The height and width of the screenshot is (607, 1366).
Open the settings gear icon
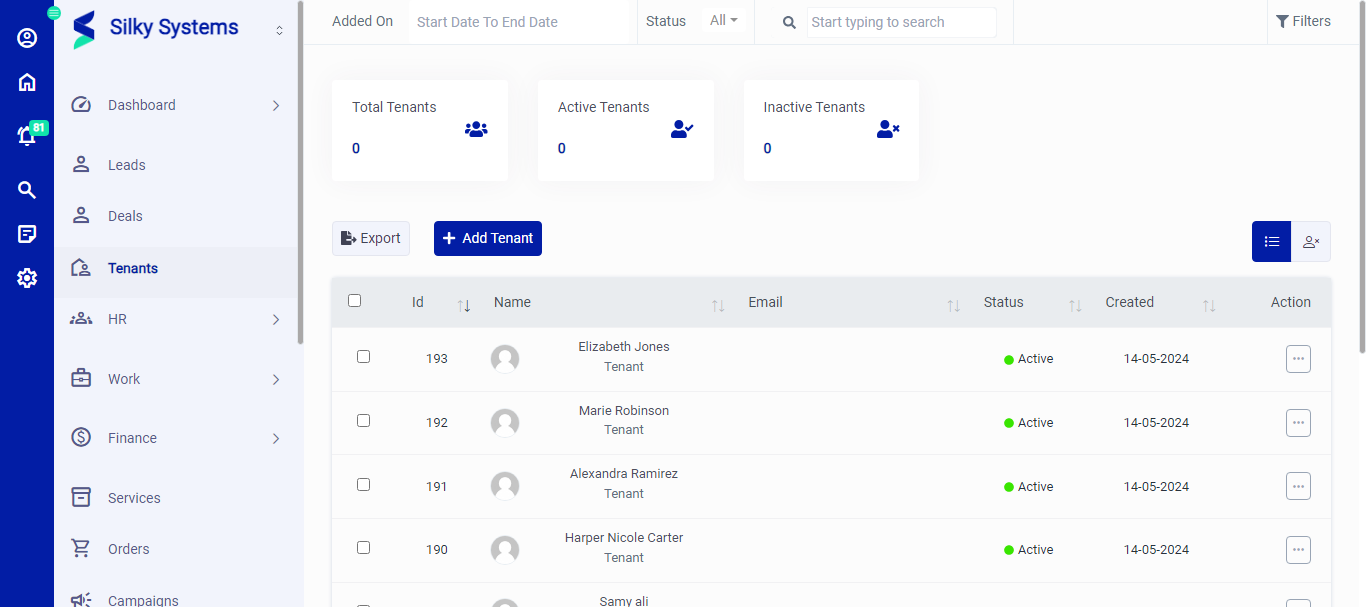point(27,278)
